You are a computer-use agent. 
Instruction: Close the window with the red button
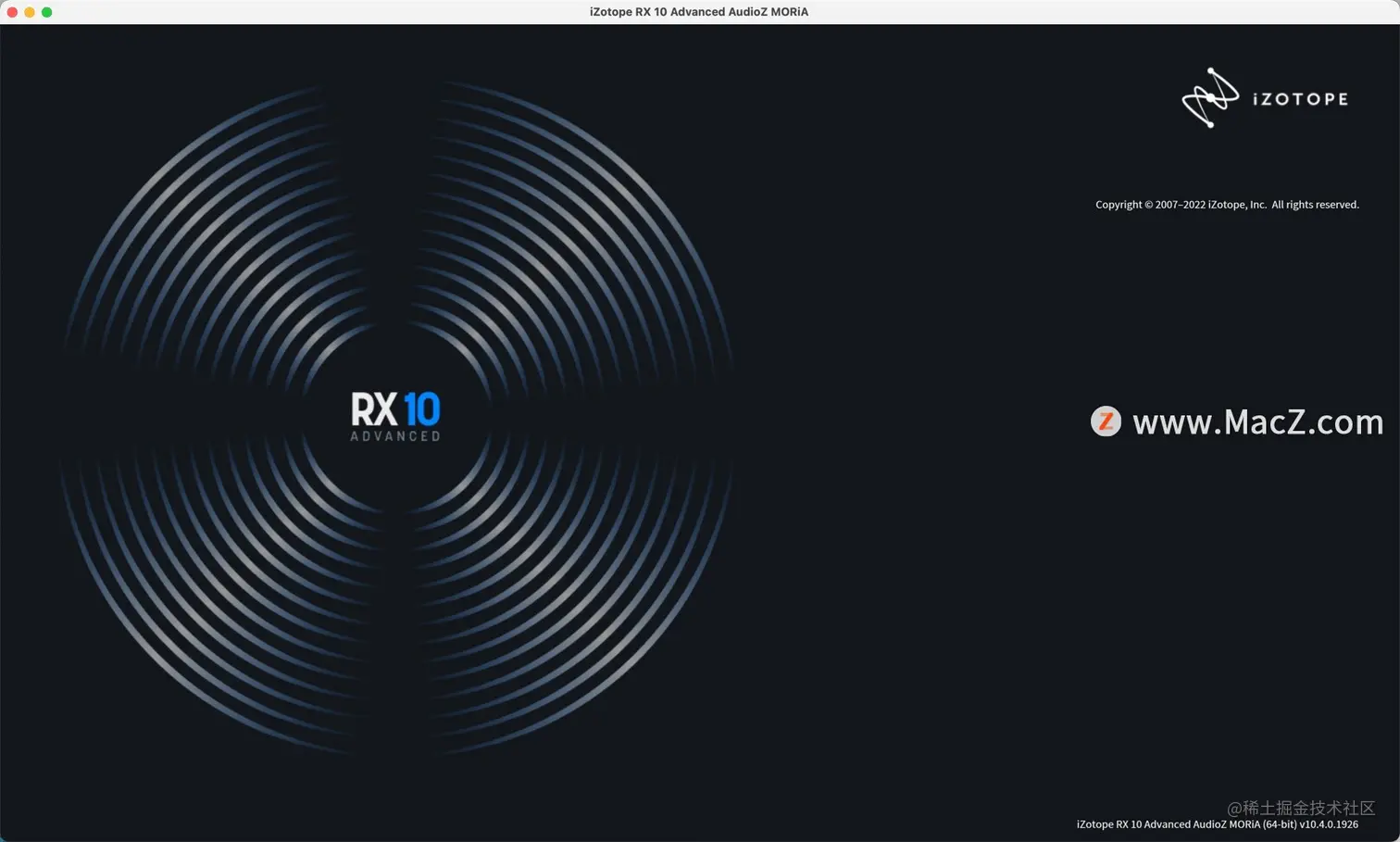click(x=12, y=12)
